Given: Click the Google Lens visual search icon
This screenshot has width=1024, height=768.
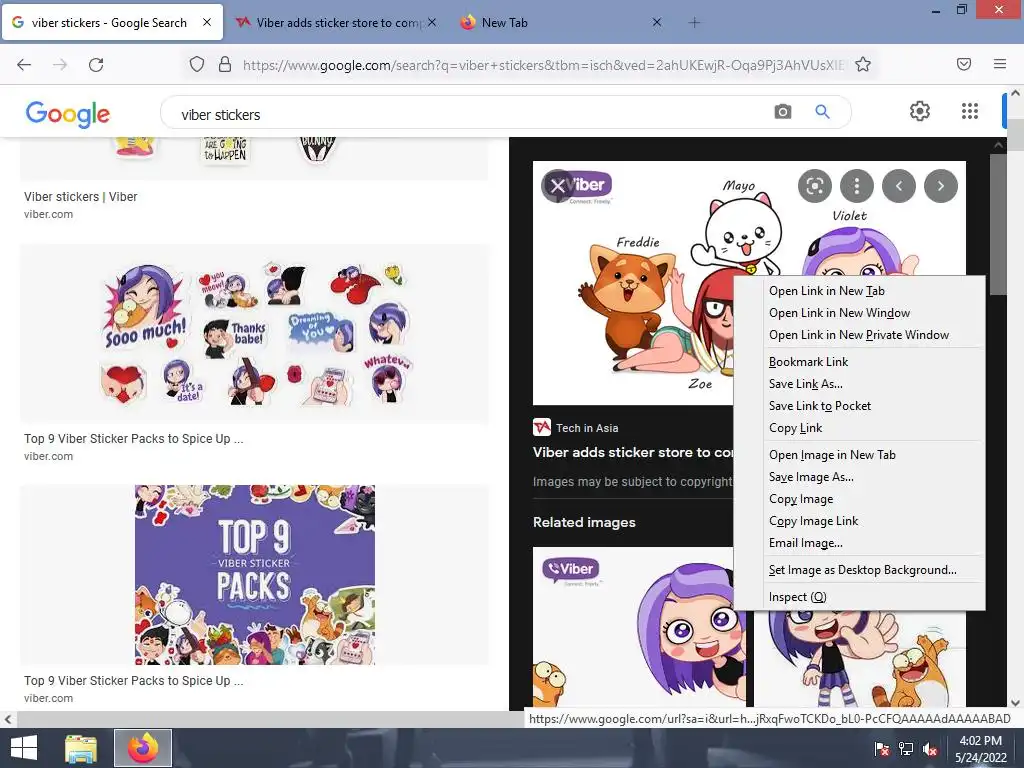Looking at the screenshot, I should tap(814, 186).
